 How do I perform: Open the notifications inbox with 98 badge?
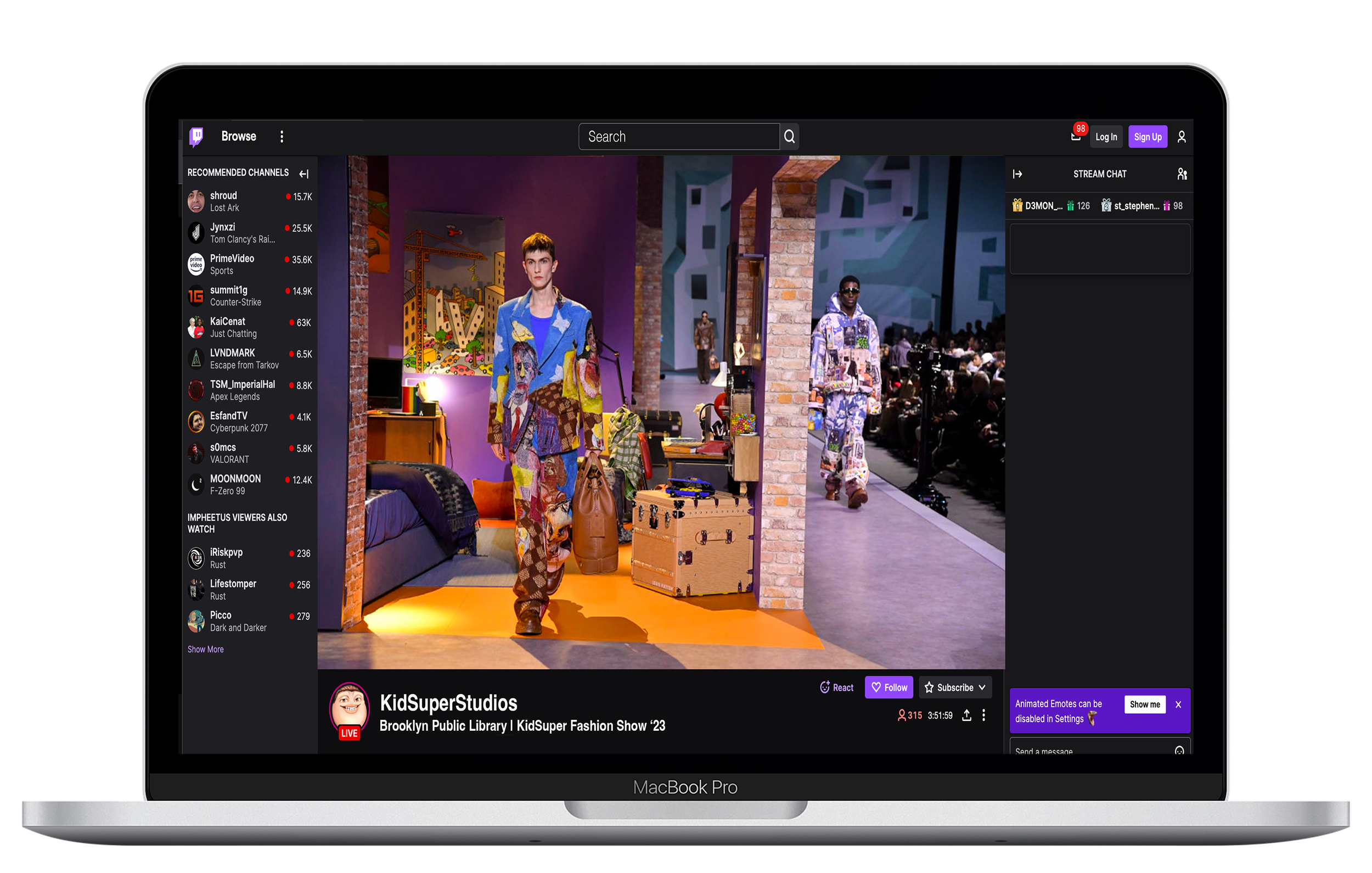(1075, 137)
